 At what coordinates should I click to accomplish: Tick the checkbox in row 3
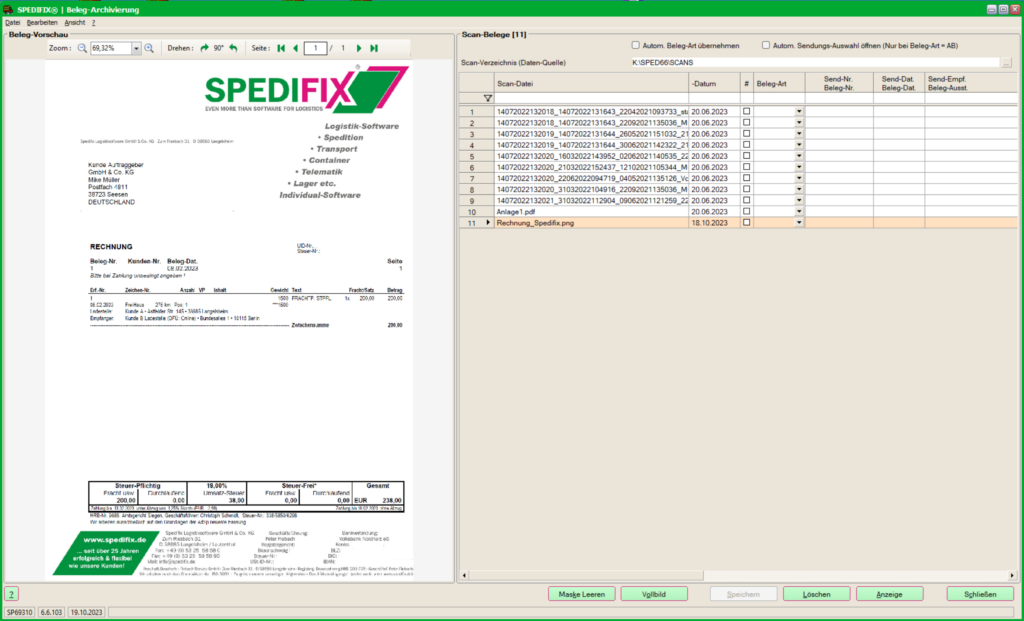click(x=746, y=134)
